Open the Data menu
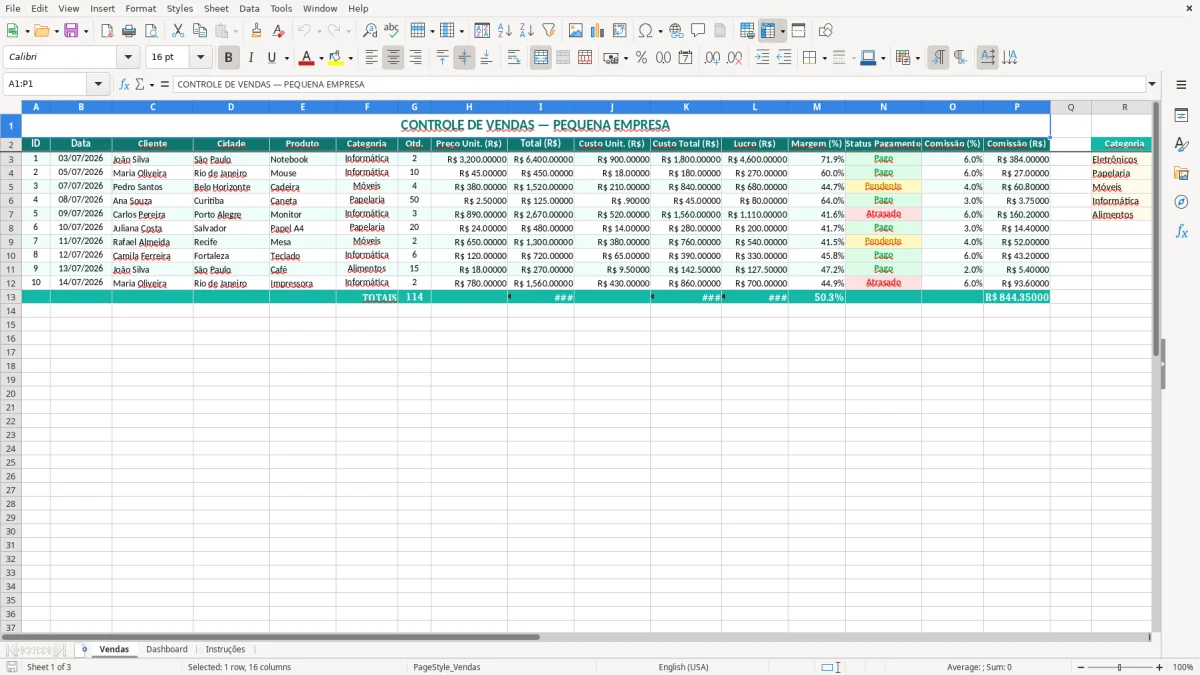Viewport: 1200px width, 675px height. coord(249,8)
